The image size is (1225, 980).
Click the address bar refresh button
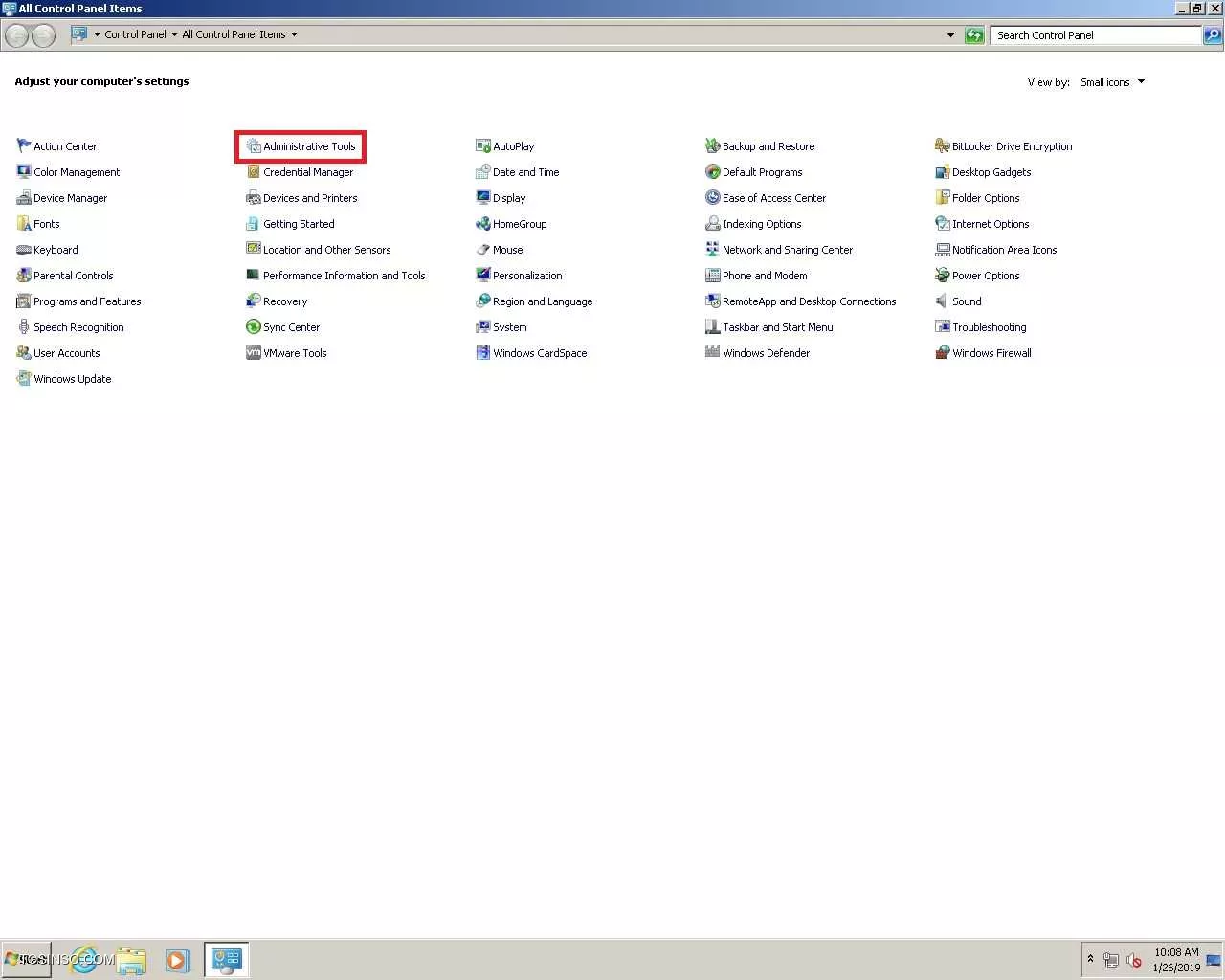(974, 35)
